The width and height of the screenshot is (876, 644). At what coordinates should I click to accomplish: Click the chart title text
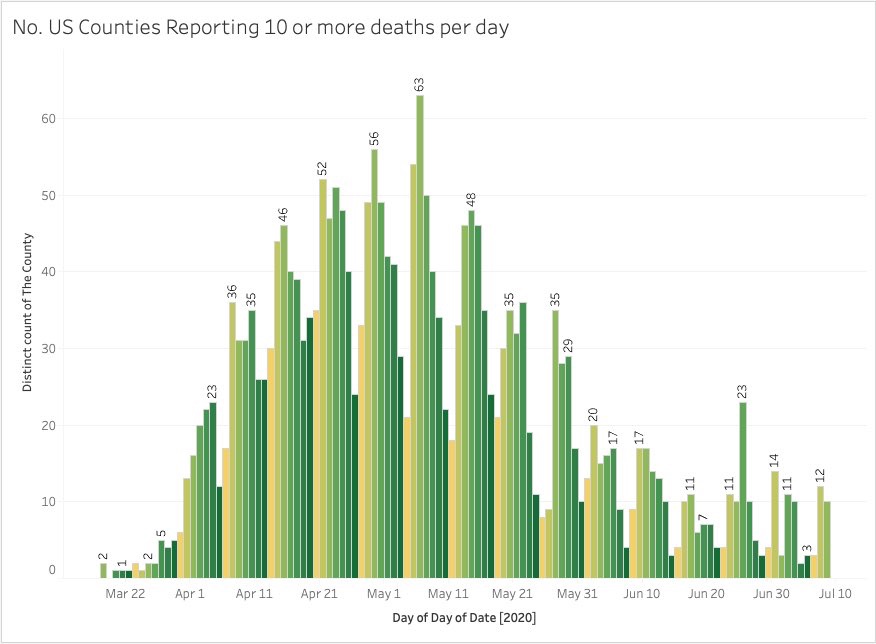261,28
